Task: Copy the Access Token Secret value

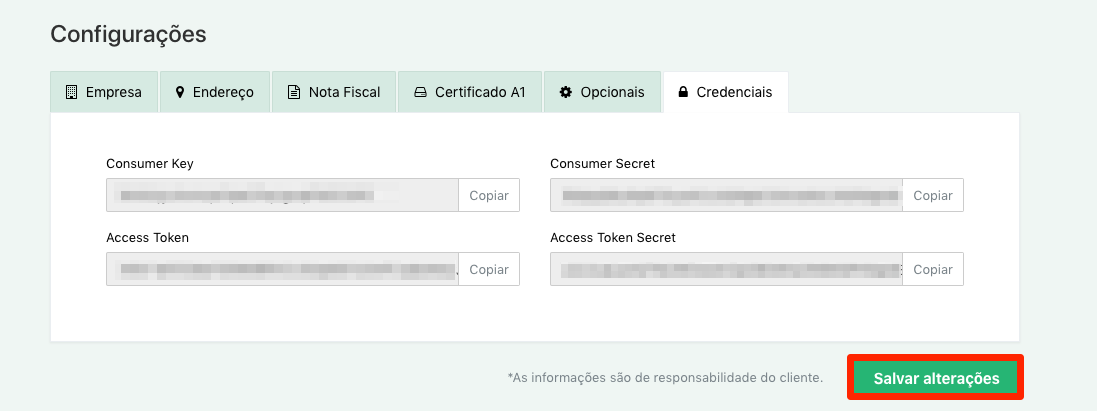Action: (x=933, y=269)
